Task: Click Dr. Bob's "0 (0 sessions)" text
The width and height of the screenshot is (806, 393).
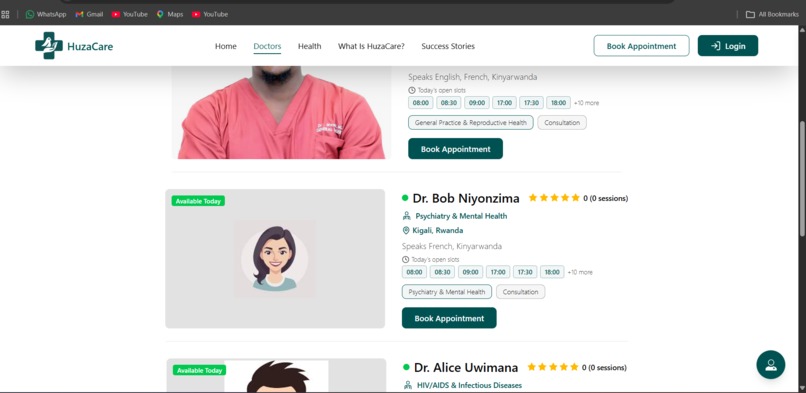Action: click(x=606, y=198)
